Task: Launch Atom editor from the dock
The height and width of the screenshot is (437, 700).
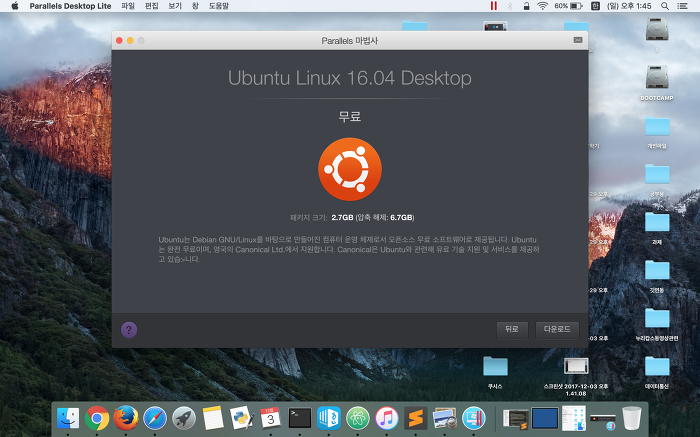Action: pyautogui.click(x=358, y=419)
